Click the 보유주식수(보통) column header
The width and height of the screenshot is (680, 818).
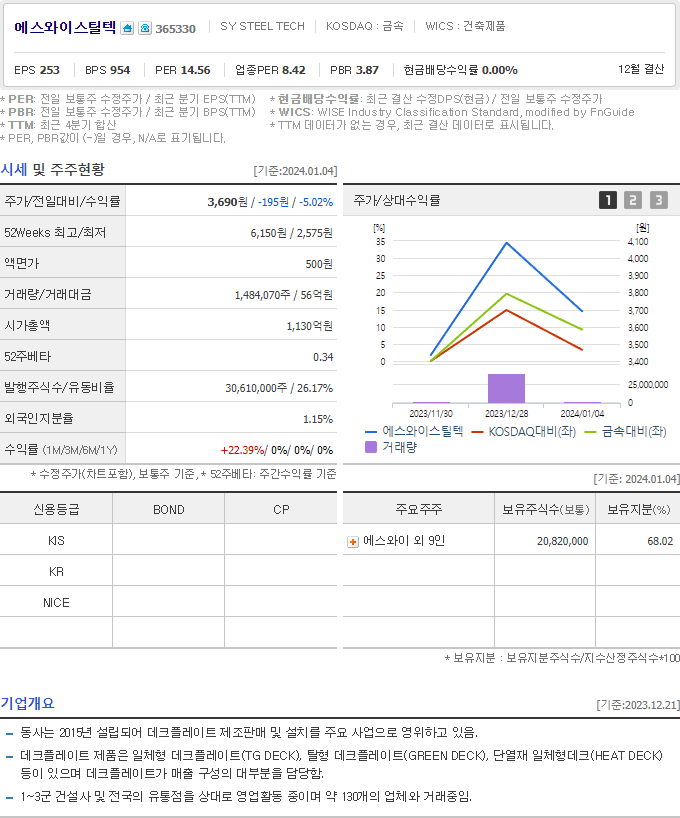546,510
